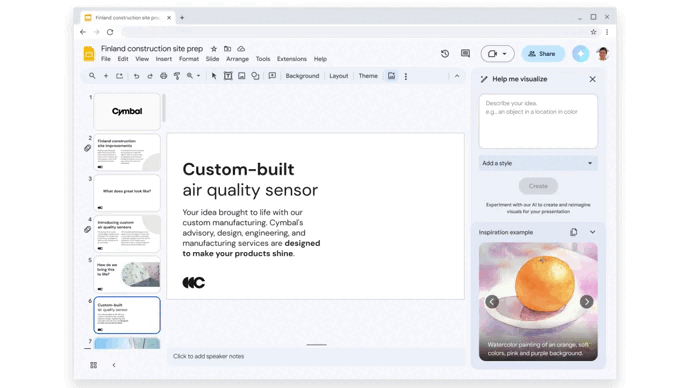Bookmark this page with the address bar star

click(x=593, y=32)
